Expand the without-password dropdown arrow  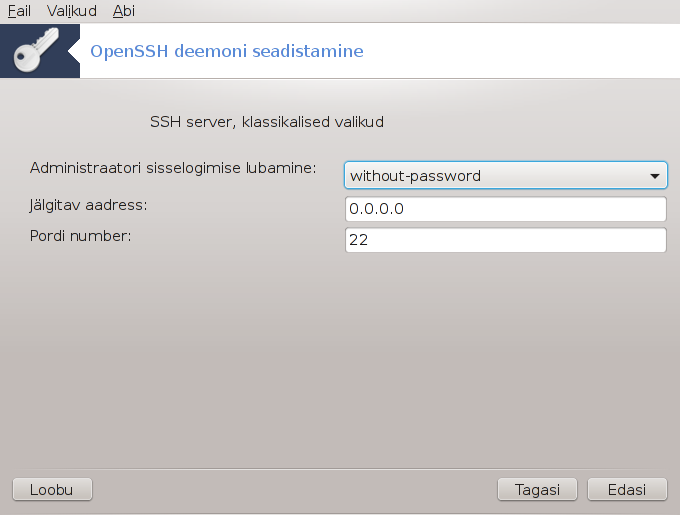[655, 176]
